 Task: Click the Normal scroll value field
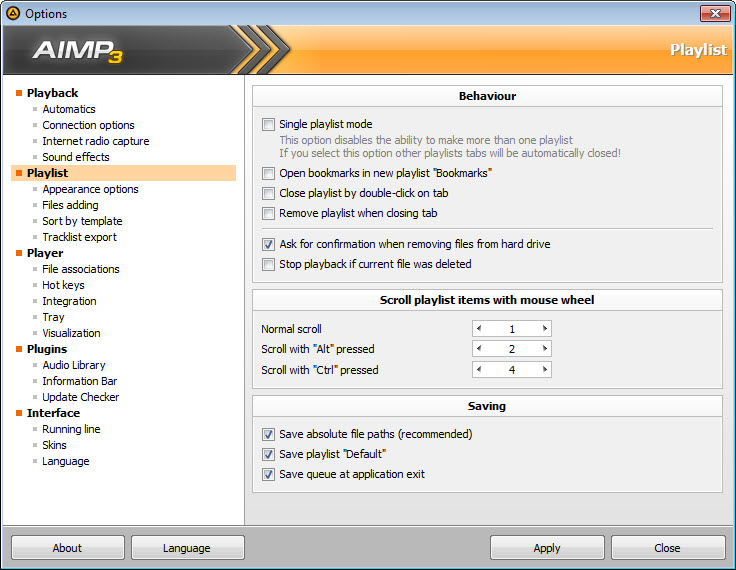(x=512, y=329)
